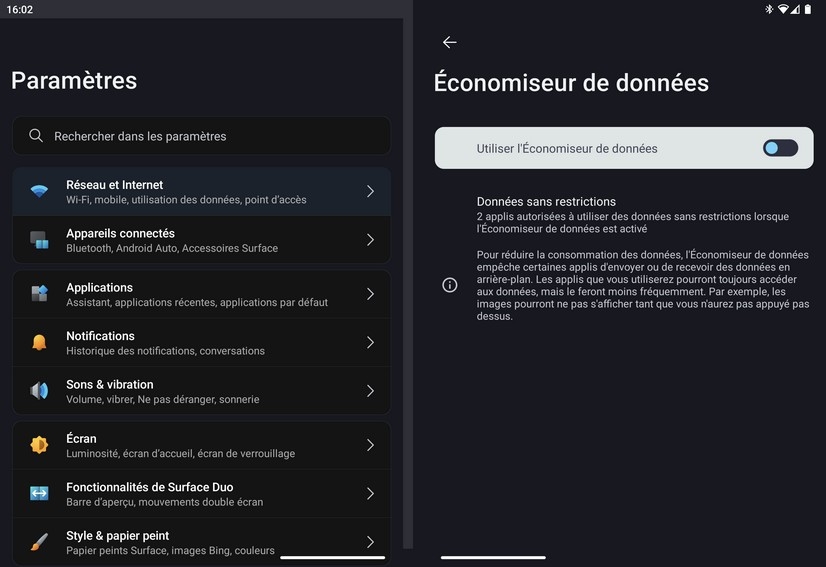Expand Sons & vibration chevron
The image size is (826, 567).
click(x=370, y=391)
